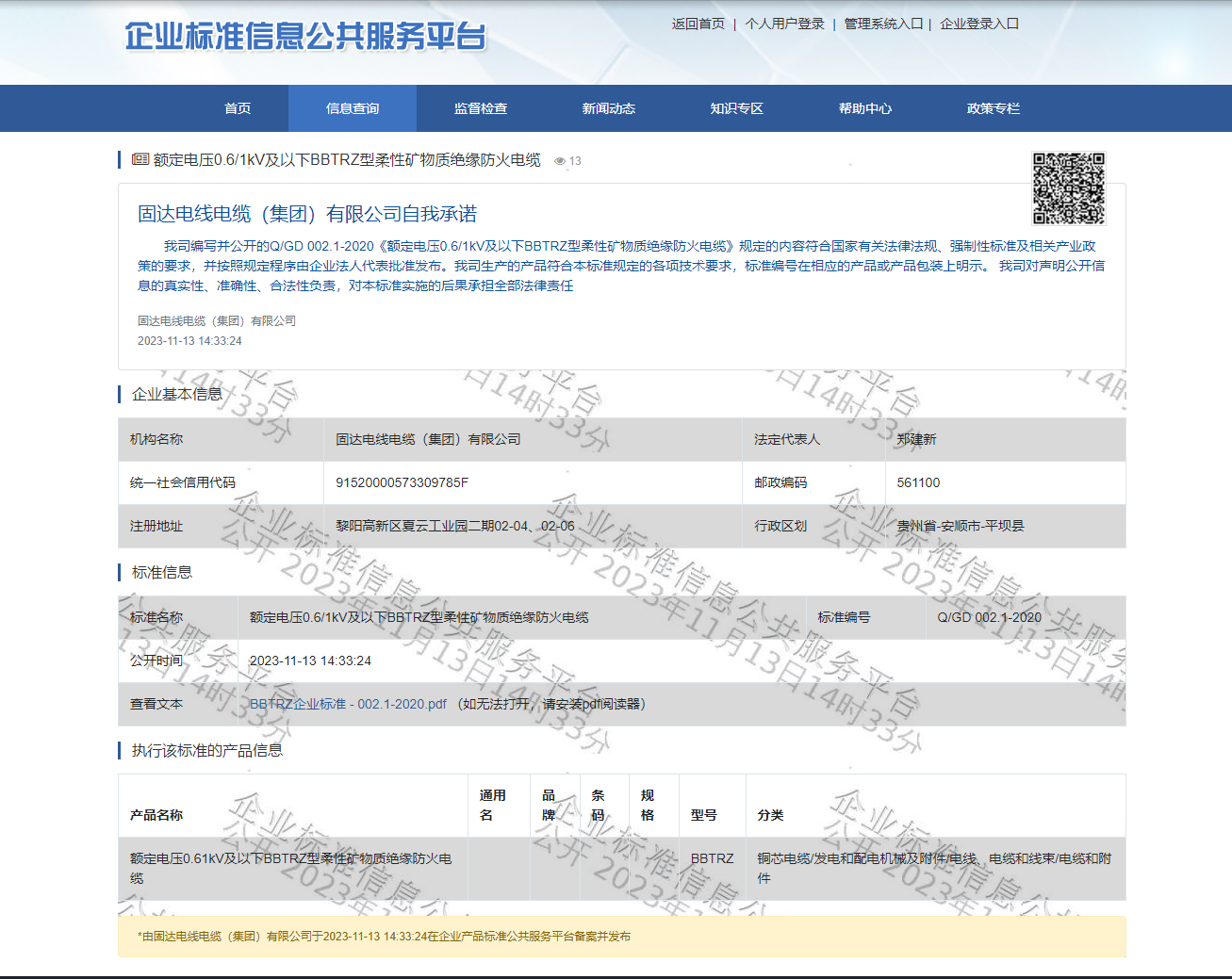1232x979 pixels.
Task: Click the view count number 13
Action: (575, 161)
